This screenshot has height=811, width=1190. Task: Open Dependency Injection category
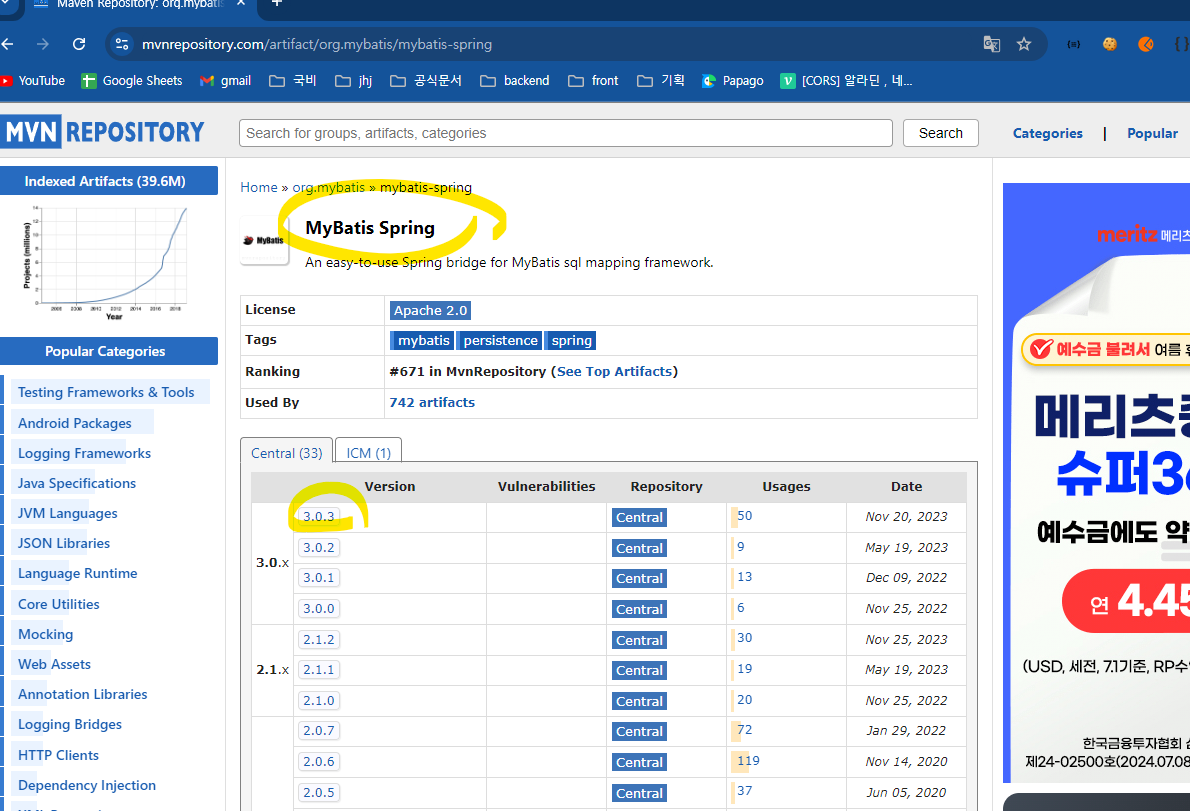coord(87,785)
